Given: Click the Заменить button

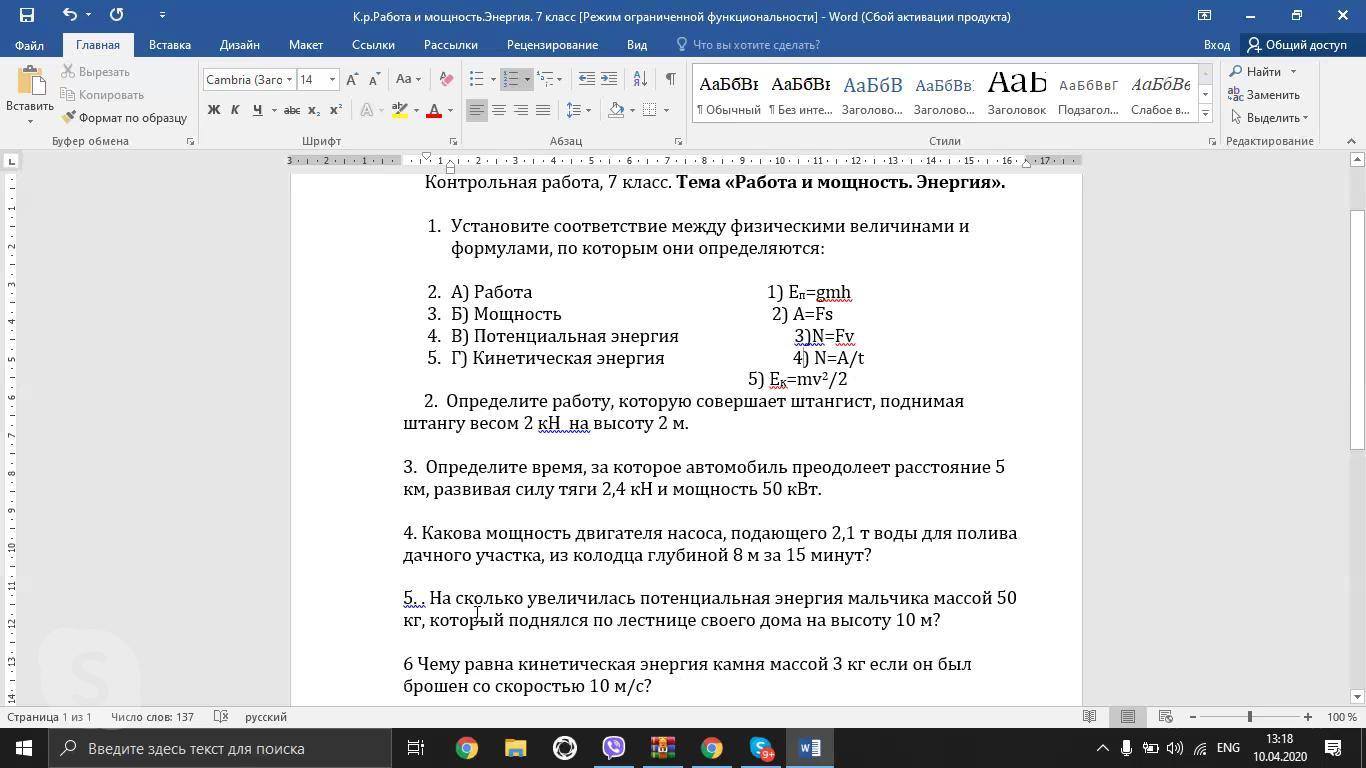Looking at the screenshot, I should click(1265, 94).
